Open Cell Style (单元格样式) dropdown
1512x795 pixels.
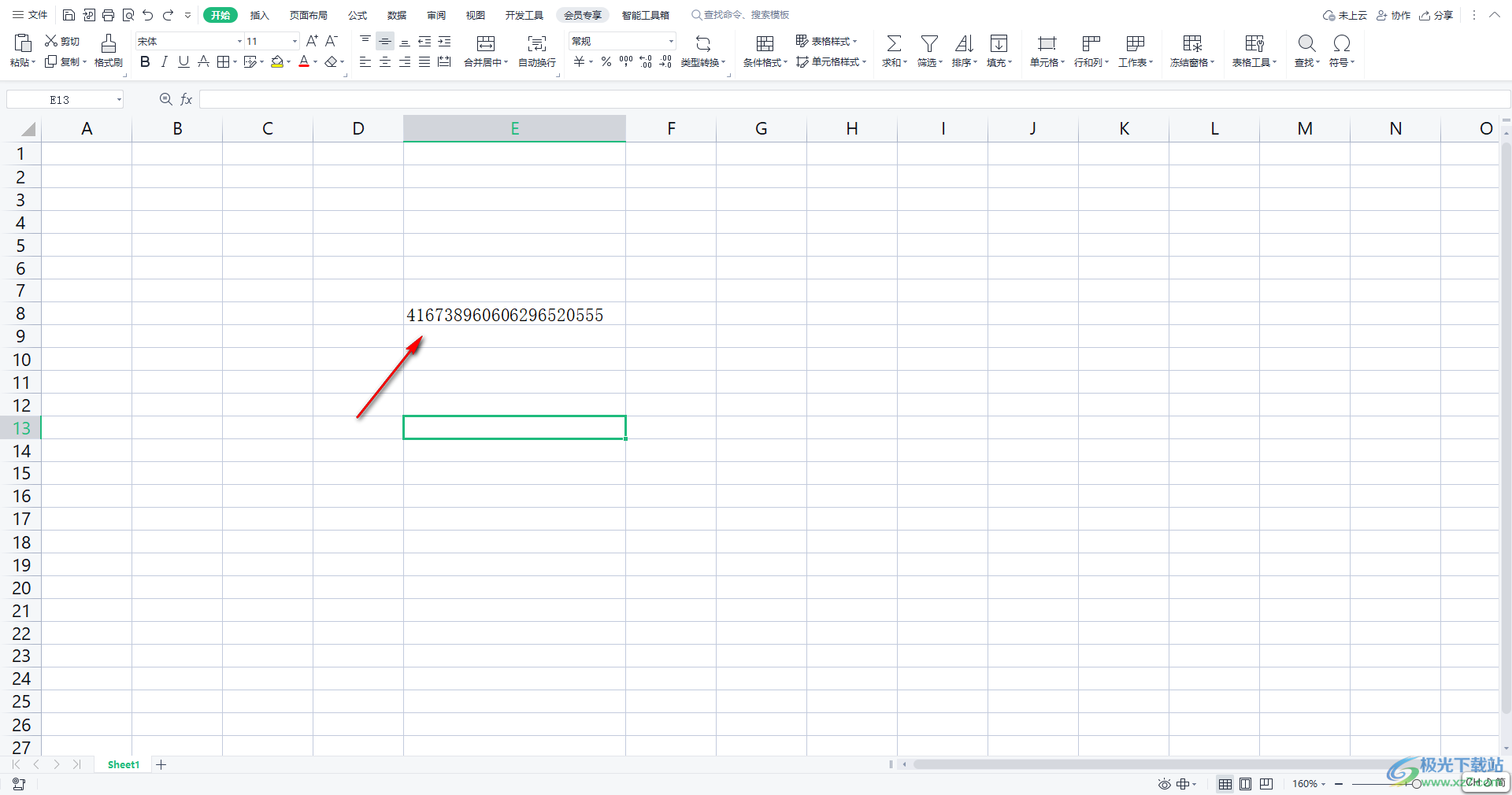831,61
